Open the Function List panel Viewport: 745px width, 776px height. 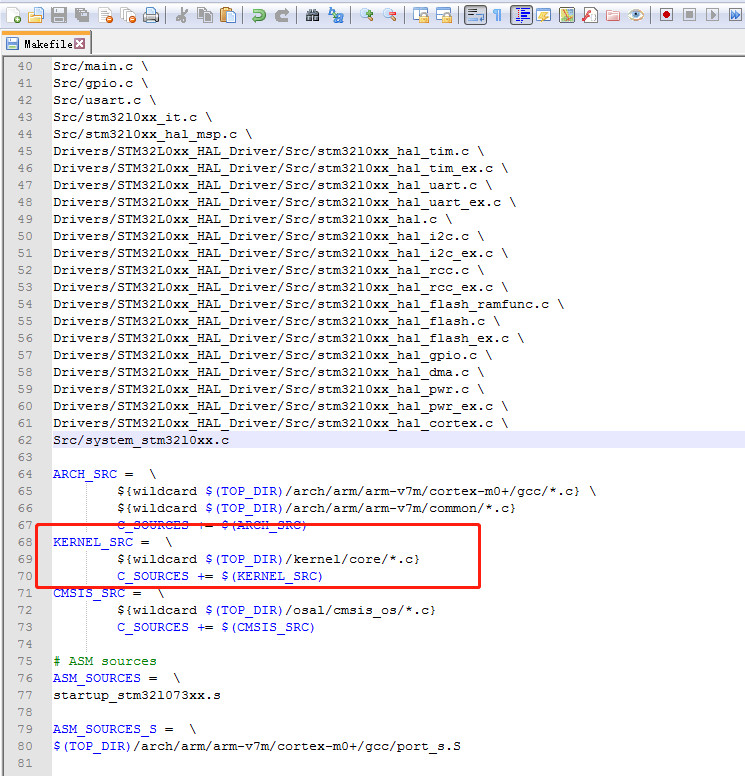pyautogui.click(x=589, y=15)
